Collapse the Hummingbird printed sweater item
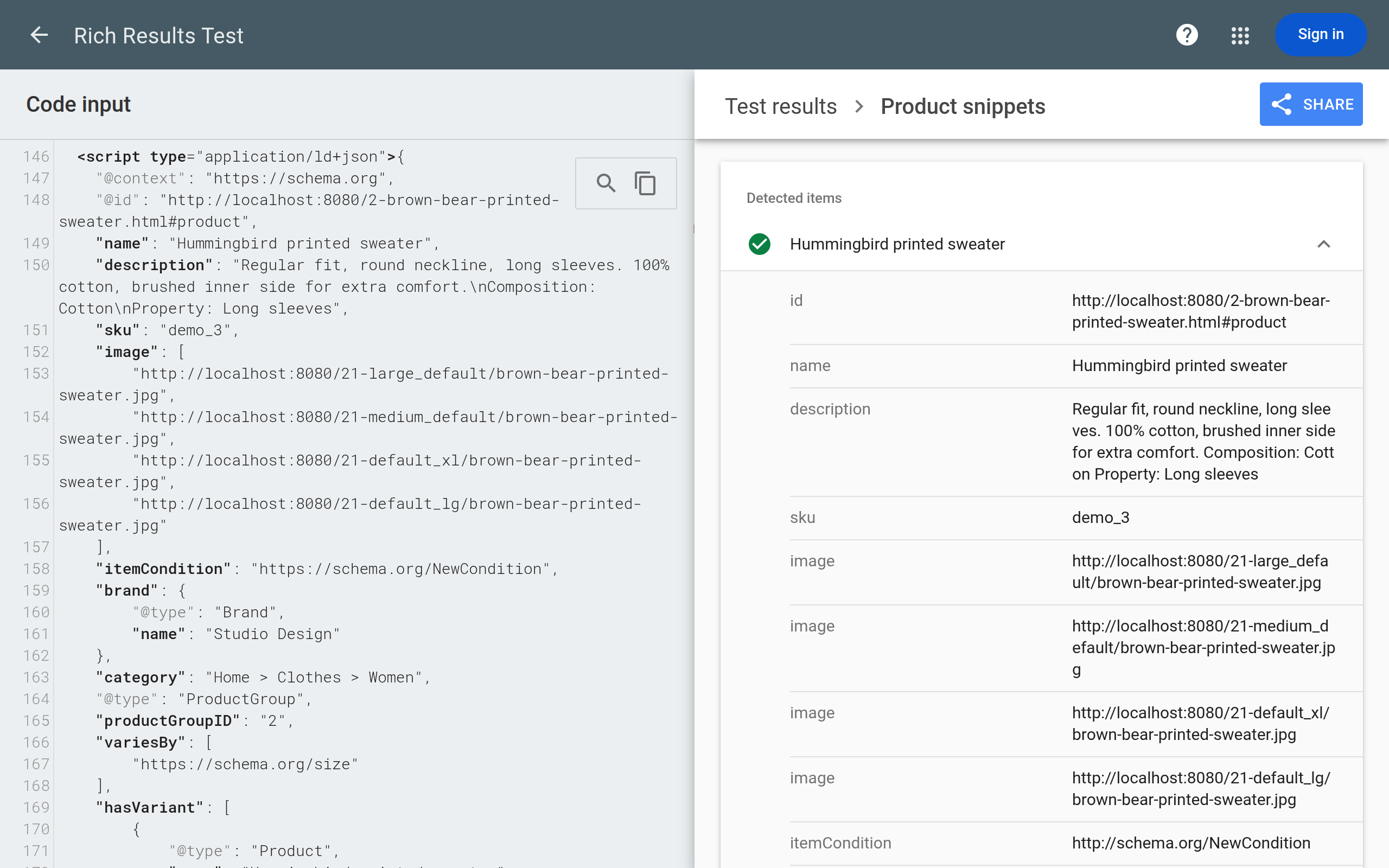Image resolution: width=1389 pixels, height=868 pixels. click(1323, 244)
